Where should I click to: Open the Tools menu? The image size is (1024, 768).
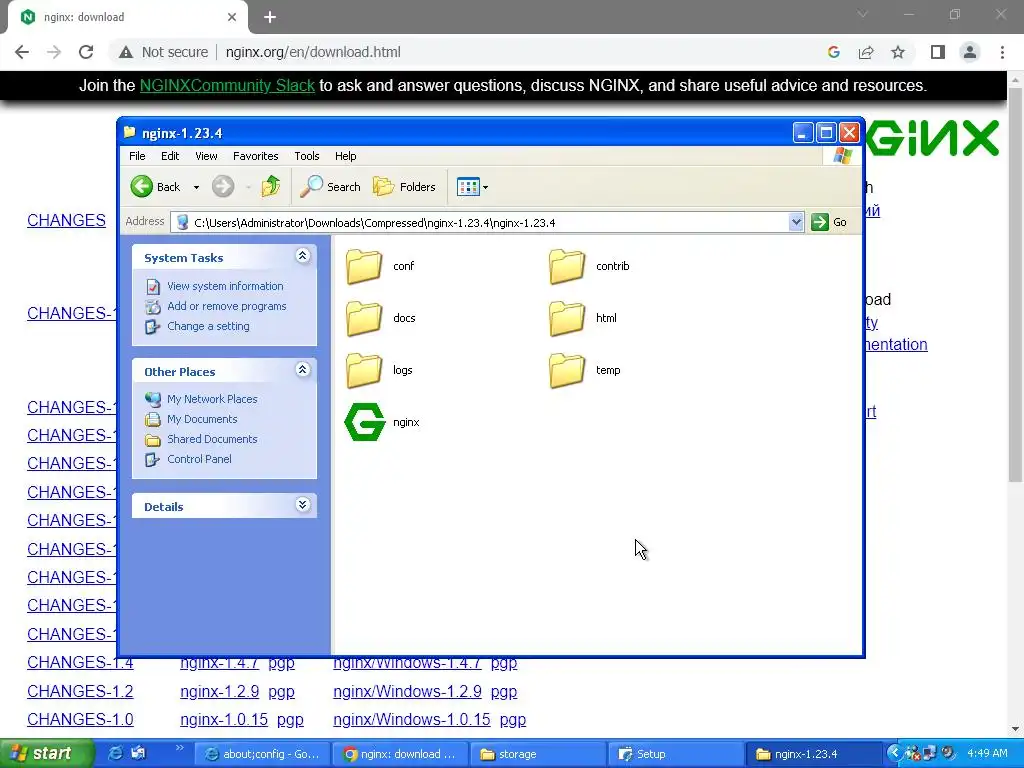click(306, 156)
